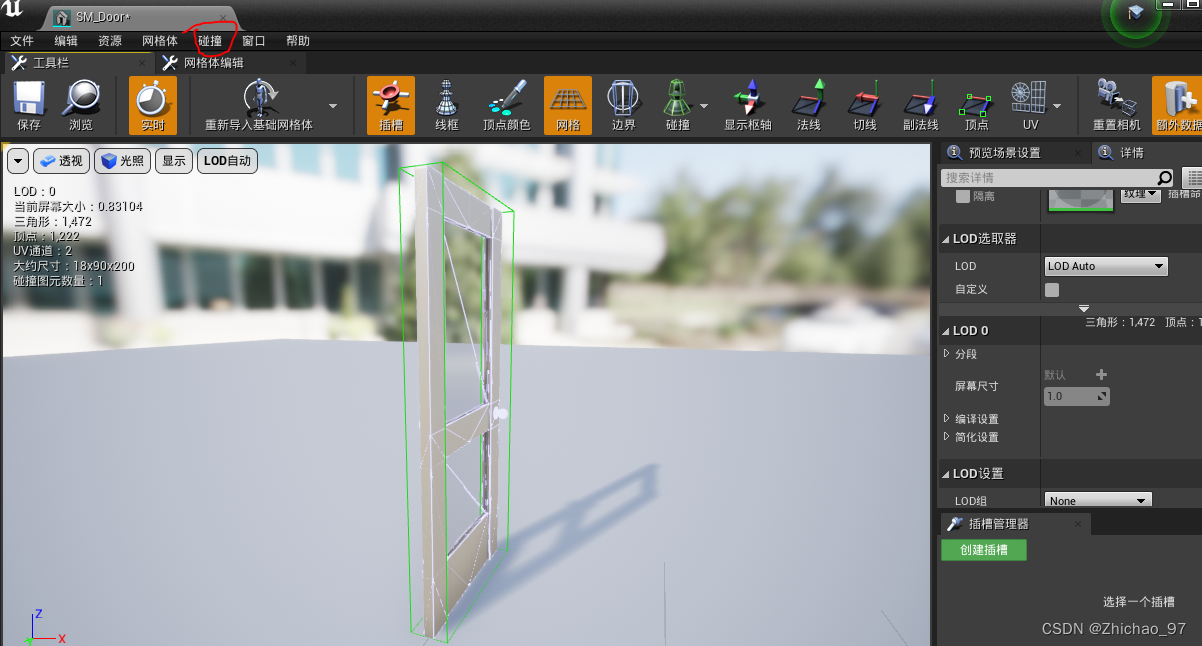The width and height of the screenshot is (1202, 646).
Task: Click the 光照 (Lit) view mode button
Action: (x=122, y=161)
